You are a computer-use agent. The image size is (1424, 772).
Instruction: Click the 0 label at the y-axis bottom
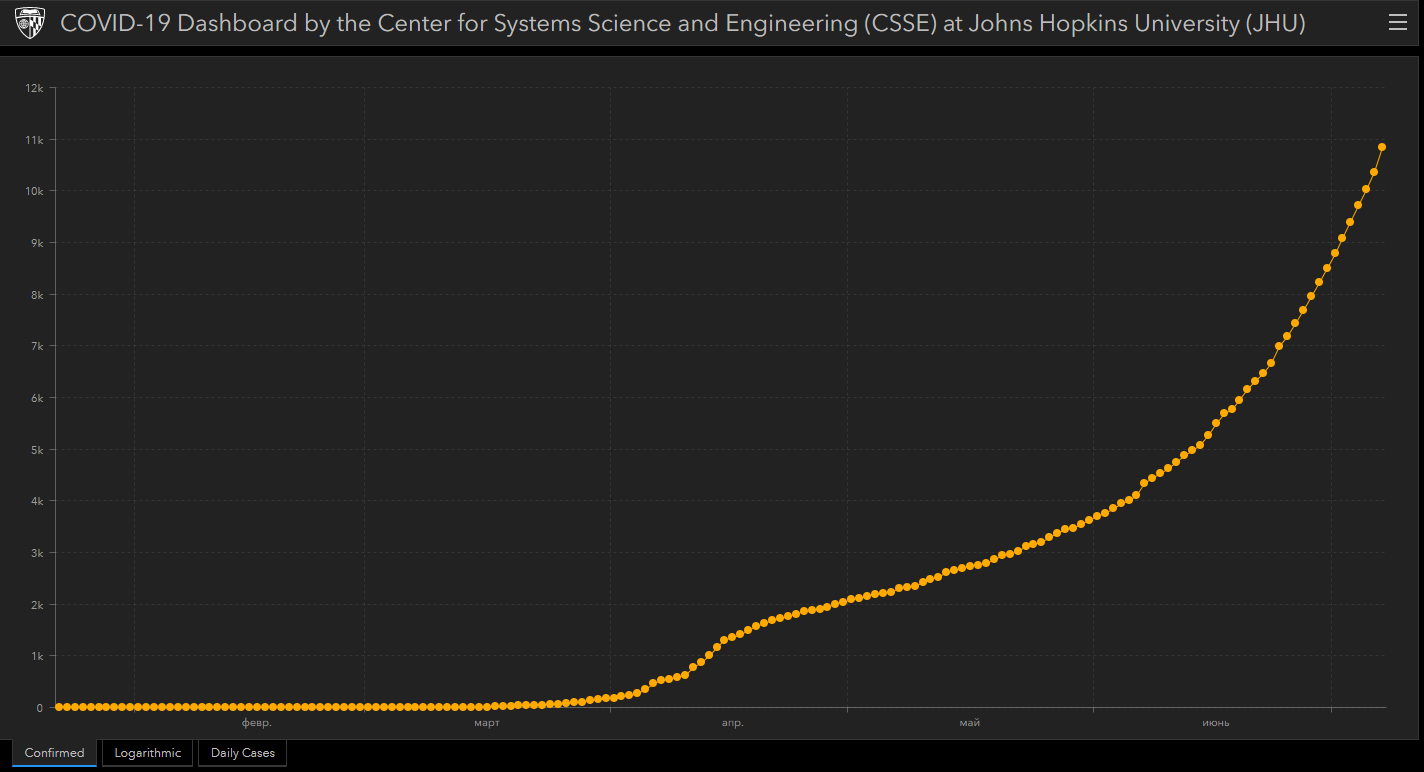(x=40, y=708)
